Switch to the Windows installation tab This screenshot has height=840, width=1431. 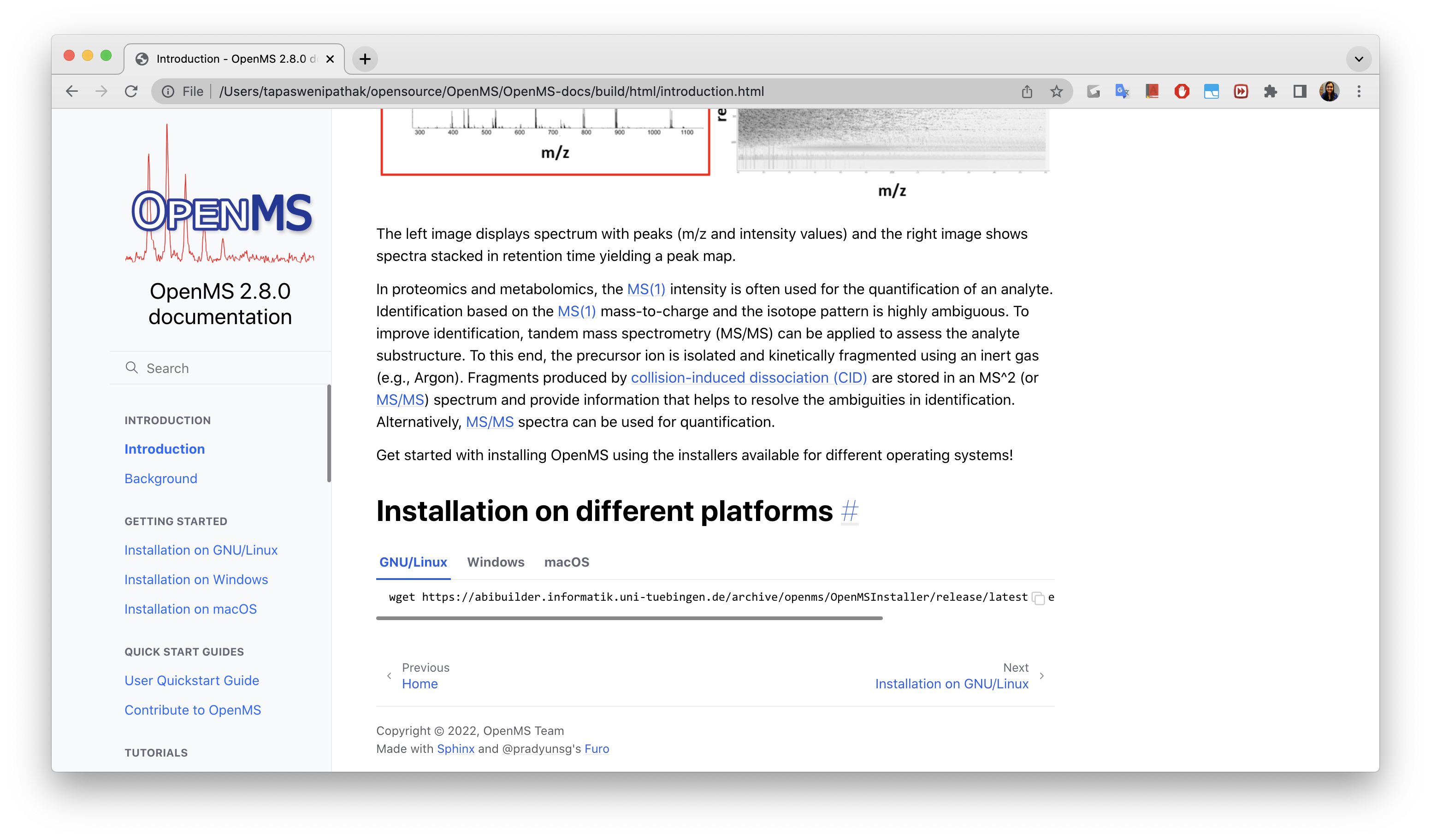pos(495,562)
